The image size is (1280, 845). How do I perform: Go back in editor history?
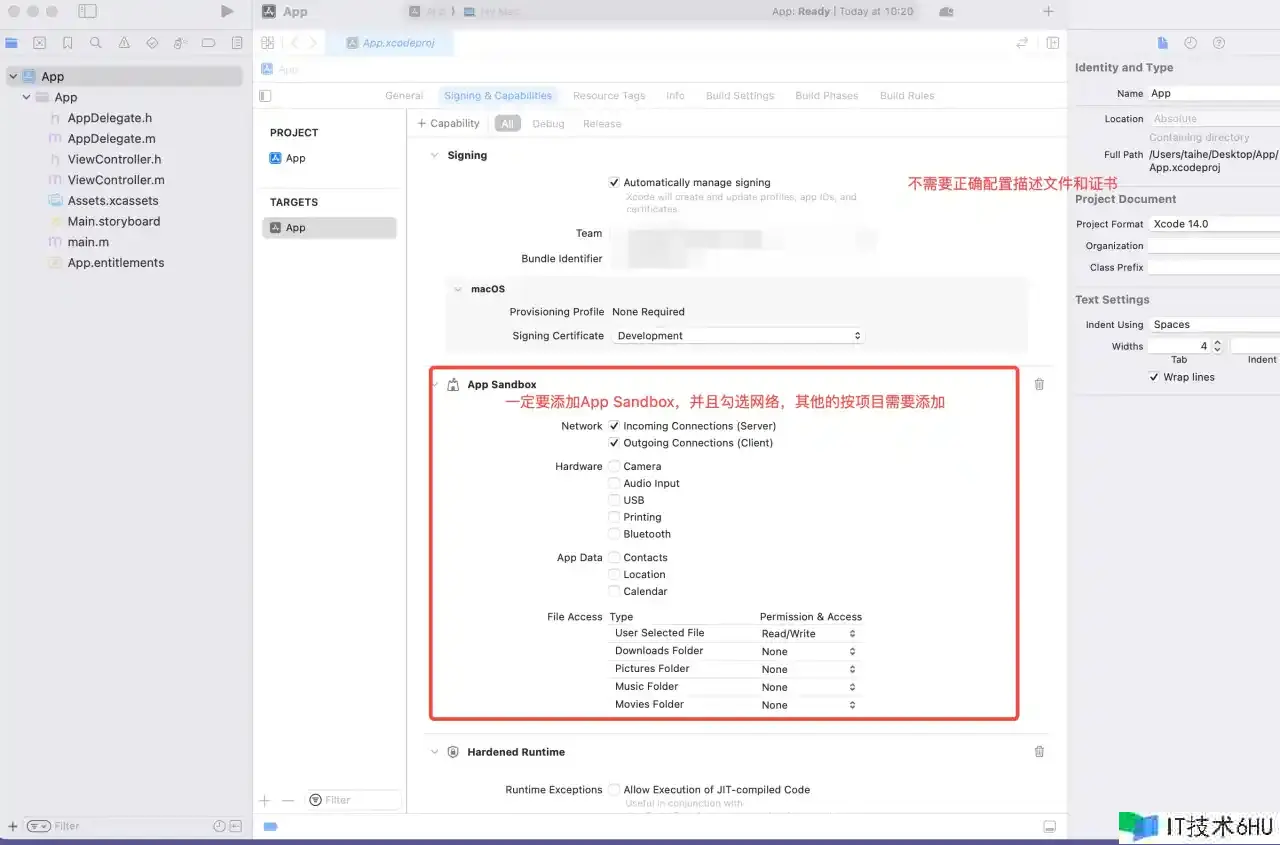click(x=294, y=43)
